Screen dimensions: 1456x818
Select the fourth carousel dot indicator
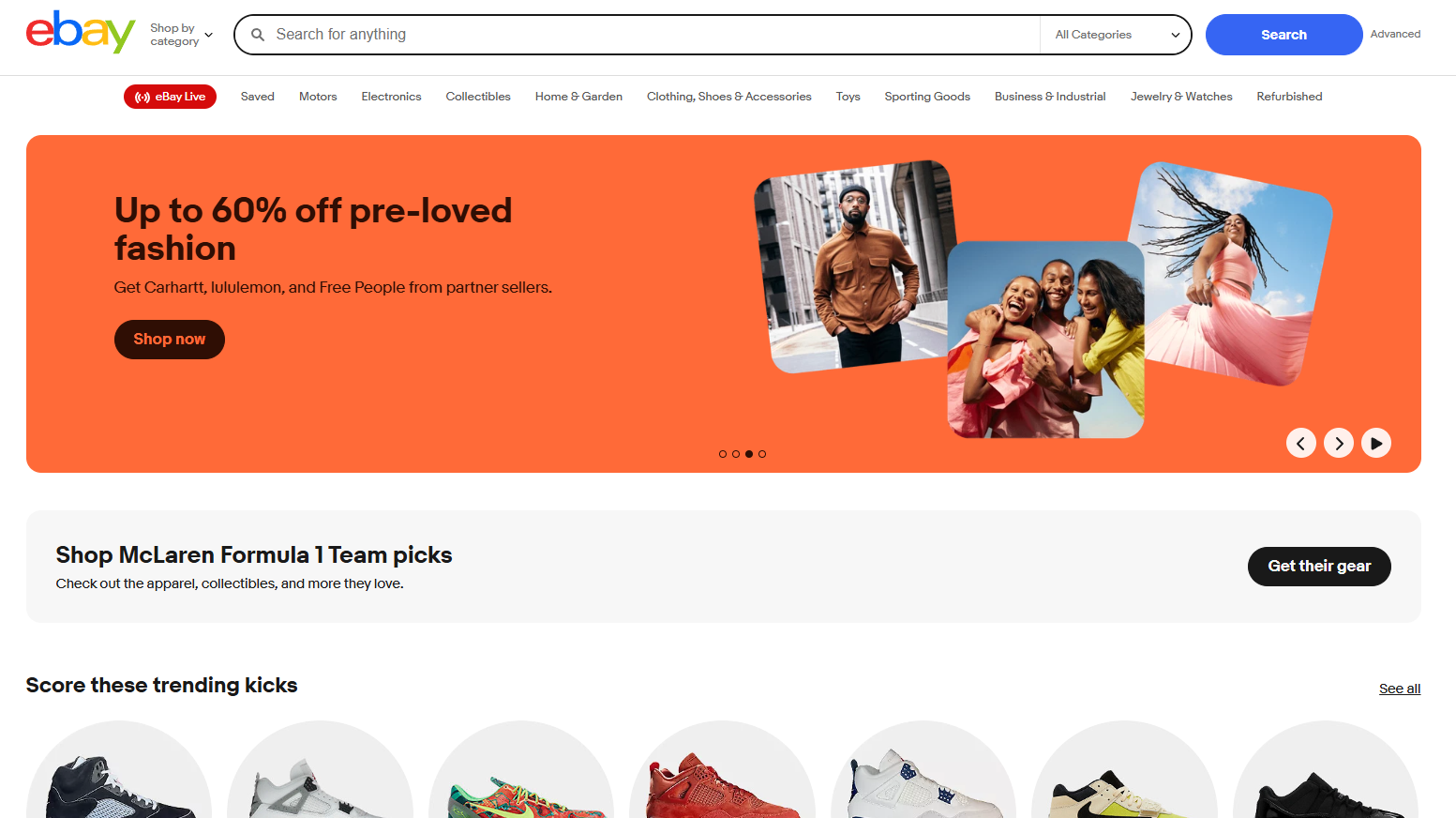click(762, 454)
